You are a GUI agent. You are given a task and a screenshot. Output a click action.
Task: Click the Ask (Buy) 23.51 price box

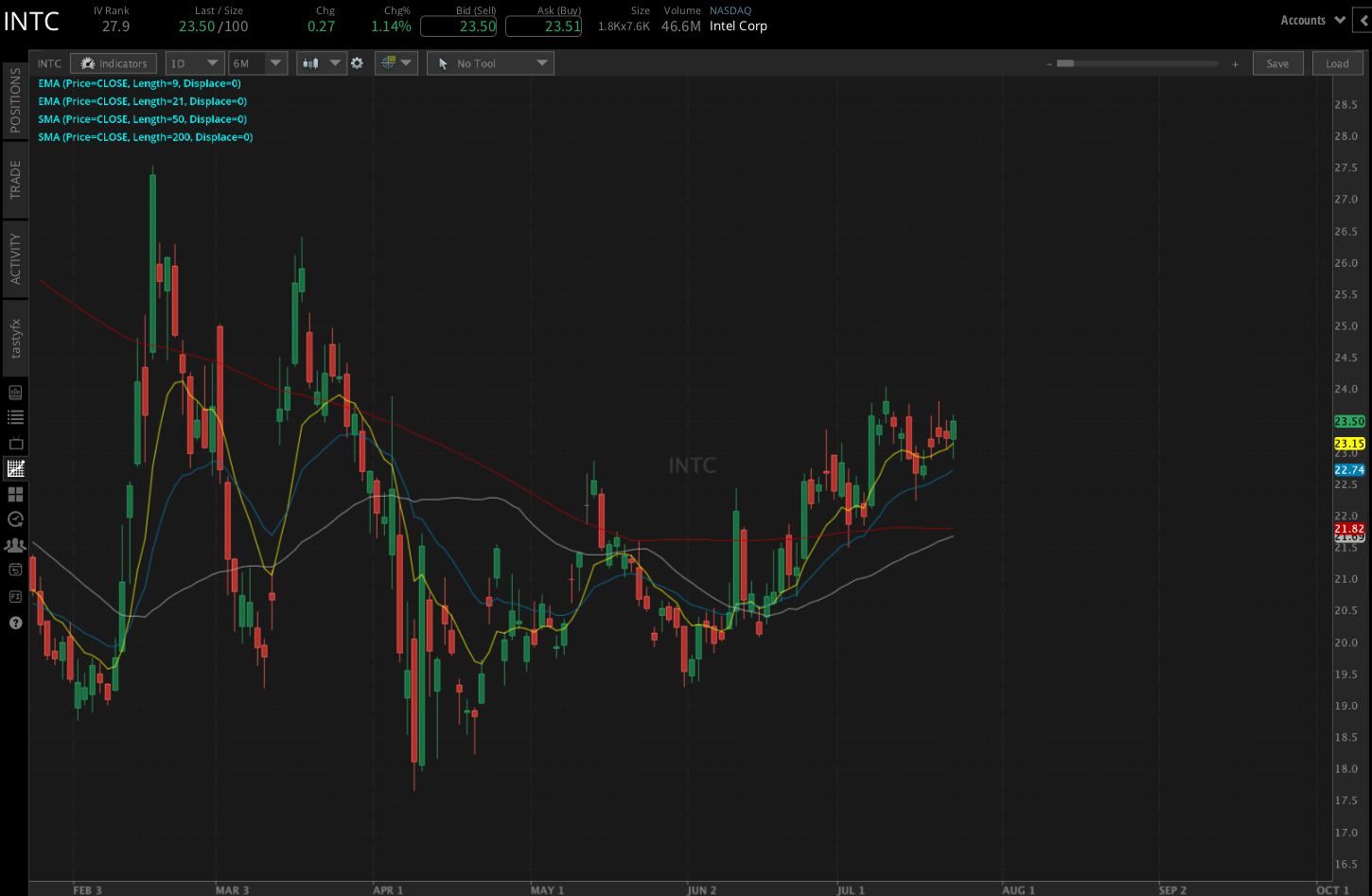(x=543, y=26)
